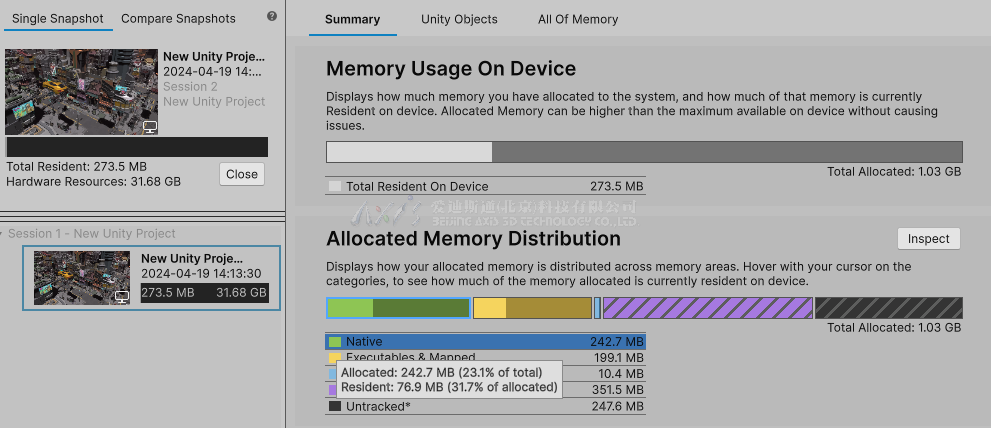991x428 pixels.
Task: Click the yellow Executables segment of distribution bar
Action: pos(532,308)
